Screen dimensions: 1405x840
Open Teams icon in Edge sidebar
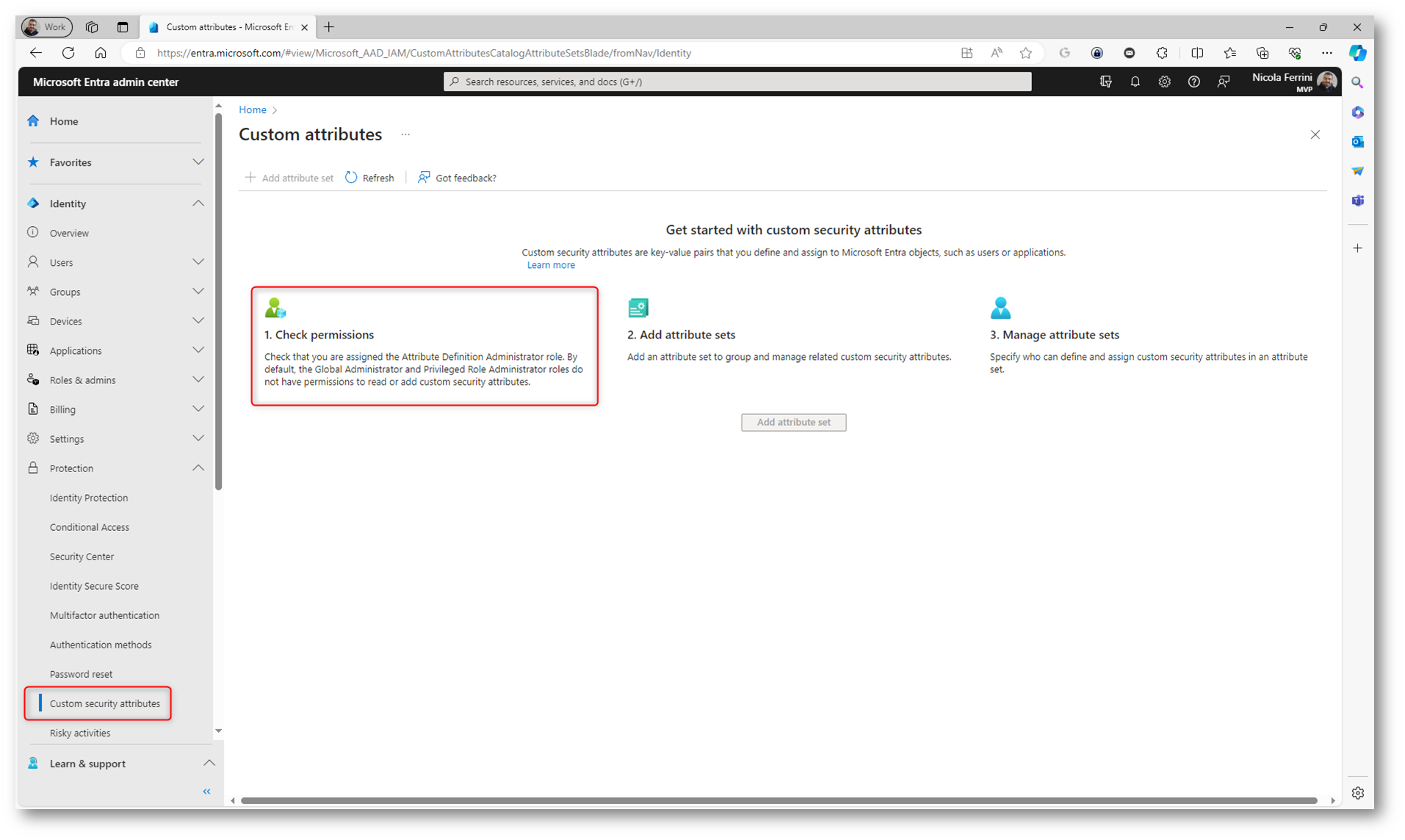pyautogui.click(x=1357, y=200)
